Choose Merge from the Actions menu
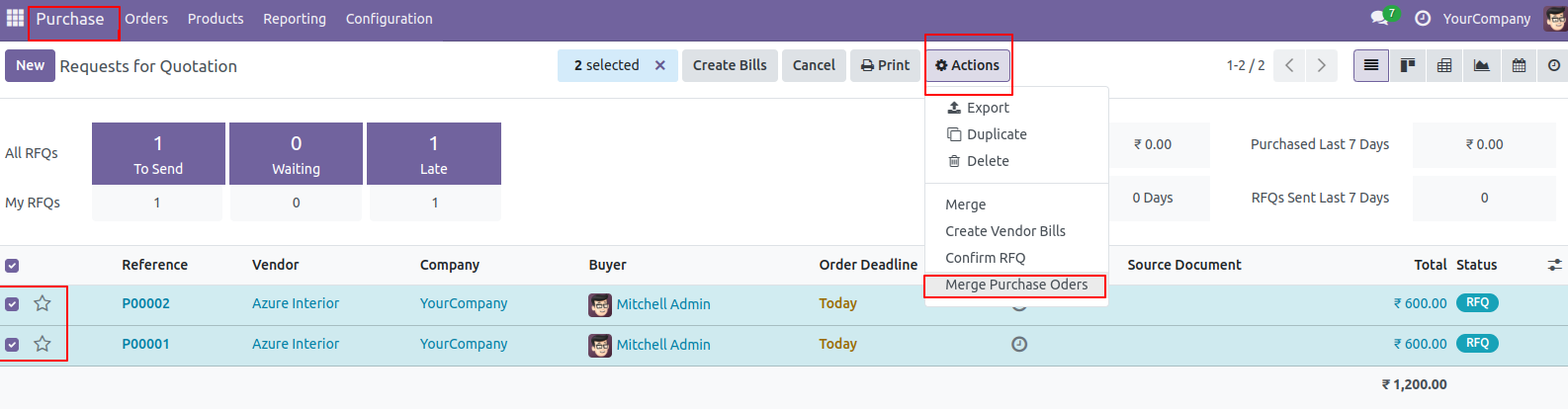This screenshot has height=409, width=1568. click(1016, 204)
